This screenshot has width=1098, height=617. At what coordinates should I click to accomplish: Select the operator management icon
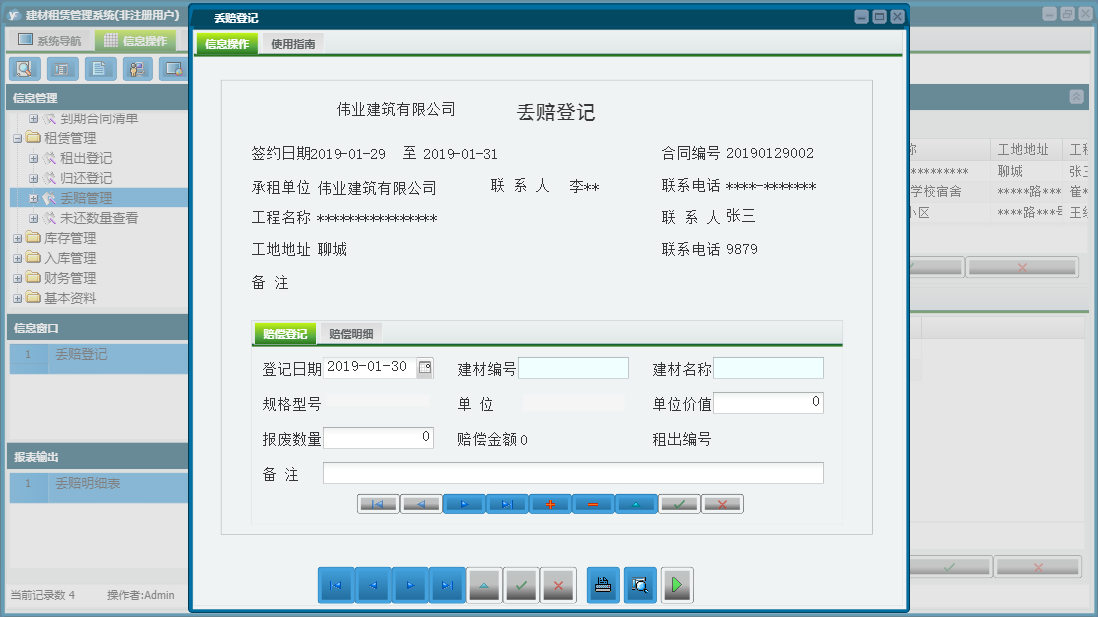(x=136, y=69)
